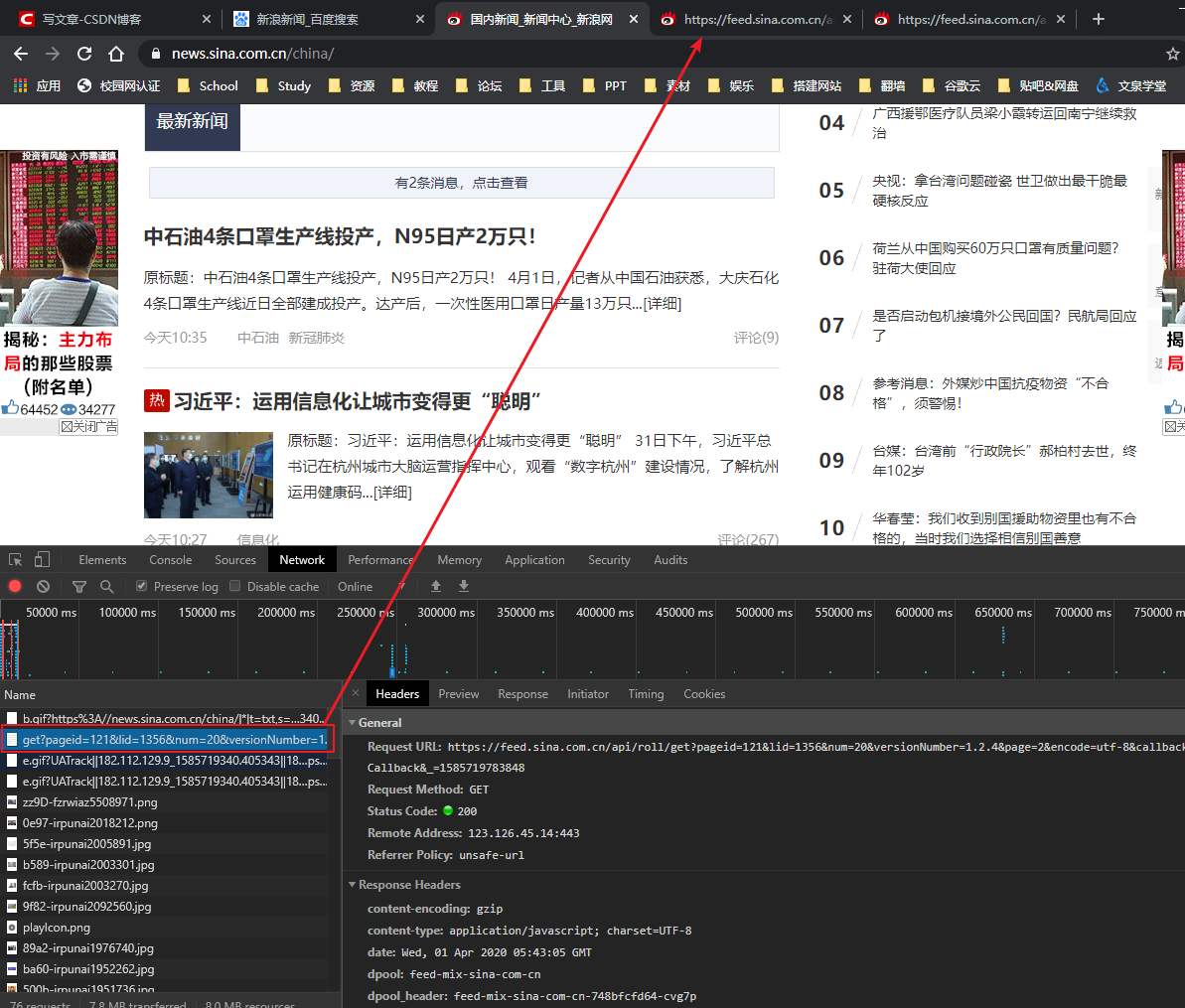The height and width of the screenshot is (1008, 1185).
Task: Click the browser forward arrow
Action: click(x=52, y=54)
